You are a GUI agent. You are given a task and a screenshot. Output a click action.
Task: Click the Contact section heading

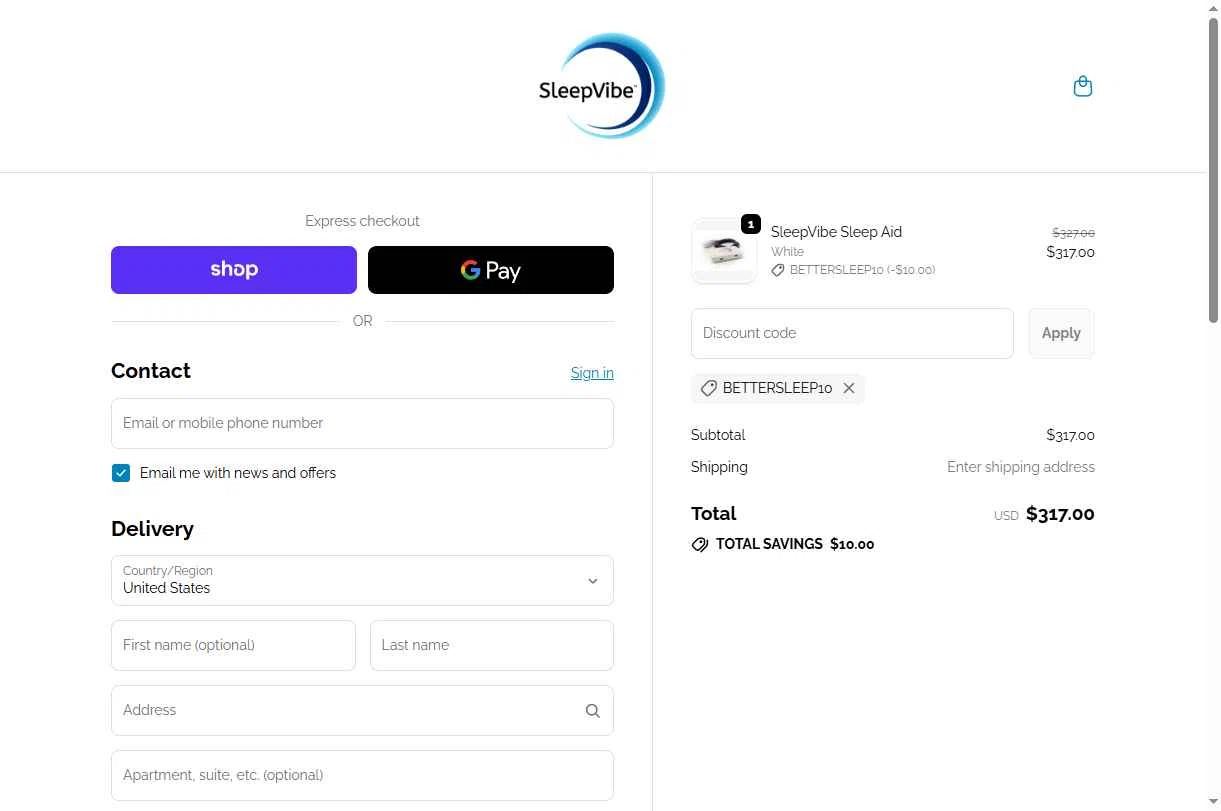click(151, 371)
